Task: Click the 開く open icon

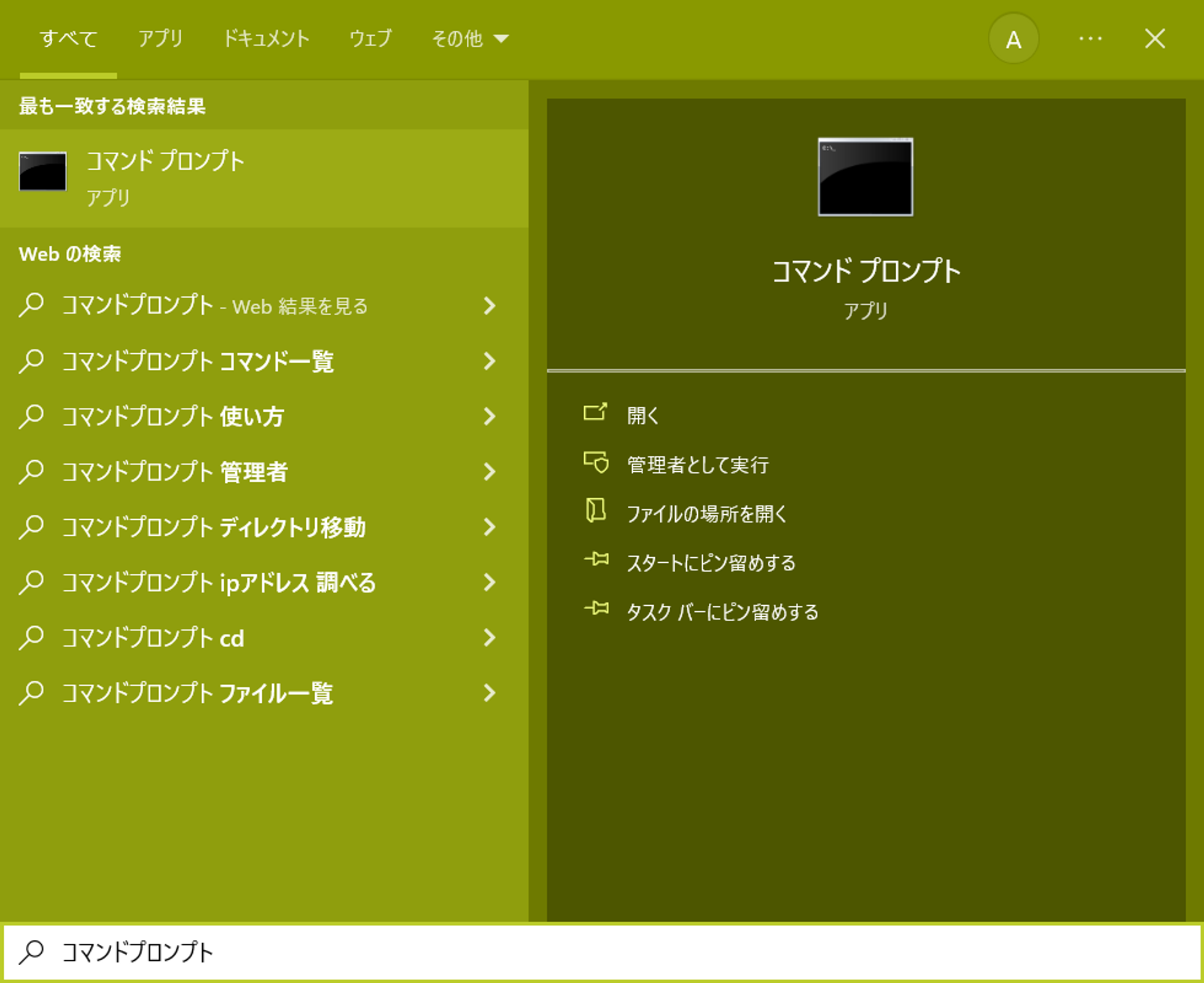Action: [595, 412]
